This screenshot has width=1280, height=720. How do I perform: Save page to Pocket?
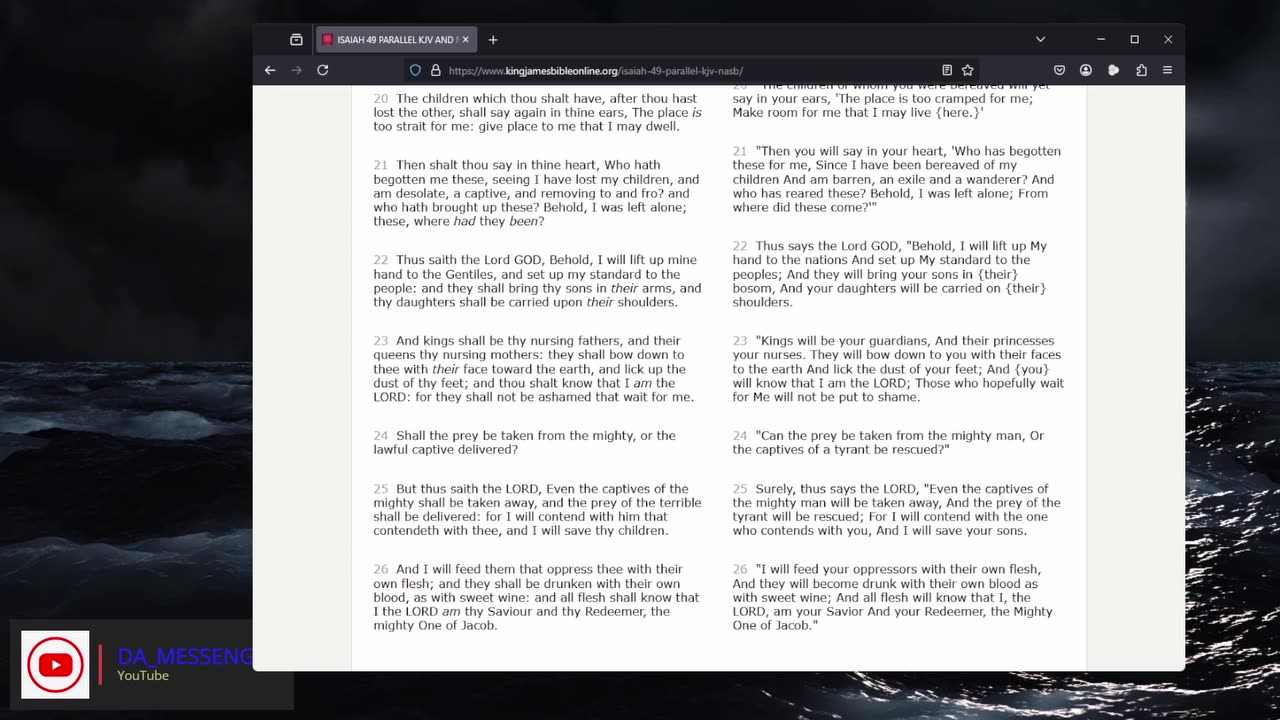pyautogui.click(x=1060, y=70)
